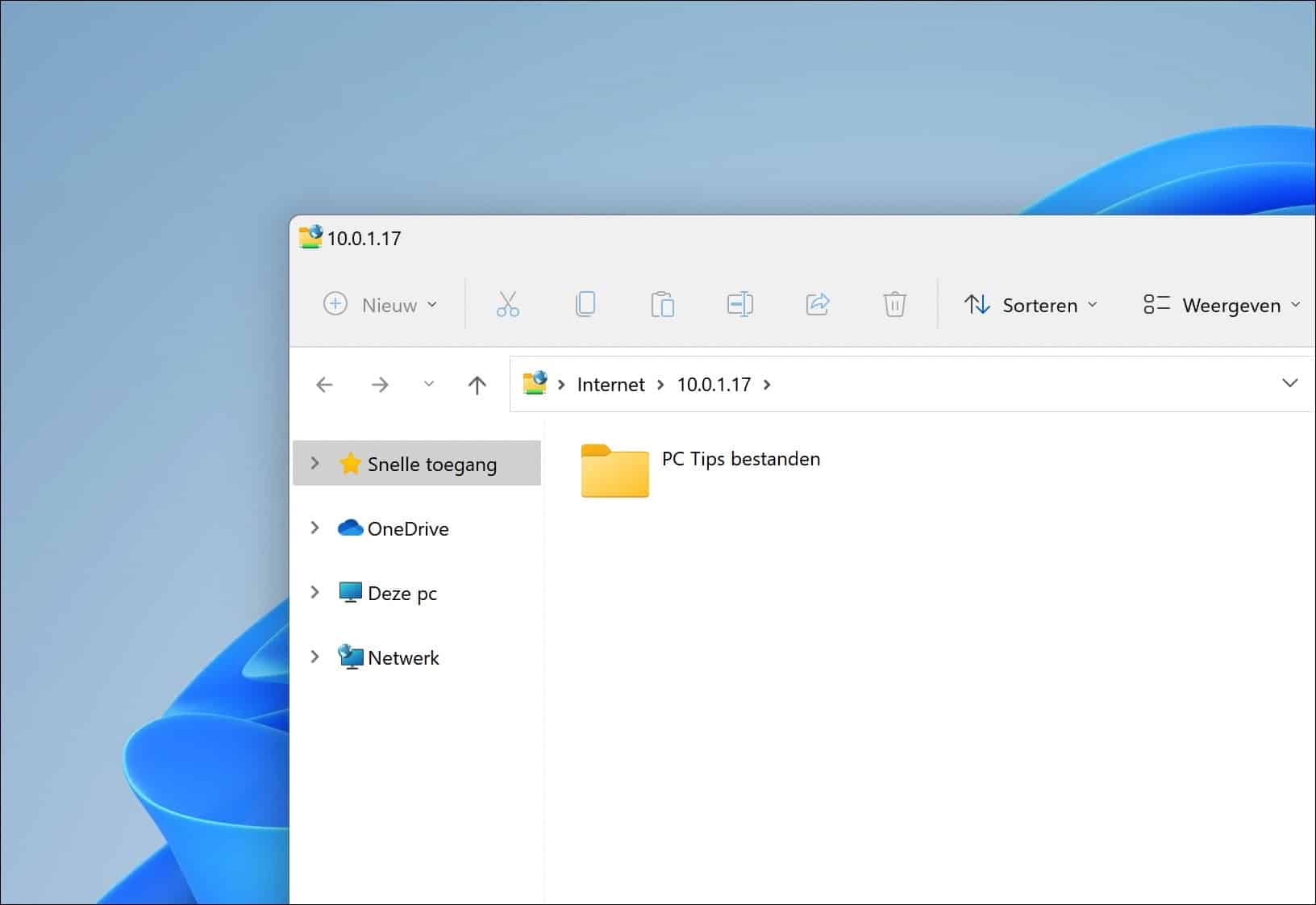The height and width of the screenshot is (905, 1316).
Task: Expand Deze pc in the sidebar
Action: [x=314, y=593]
